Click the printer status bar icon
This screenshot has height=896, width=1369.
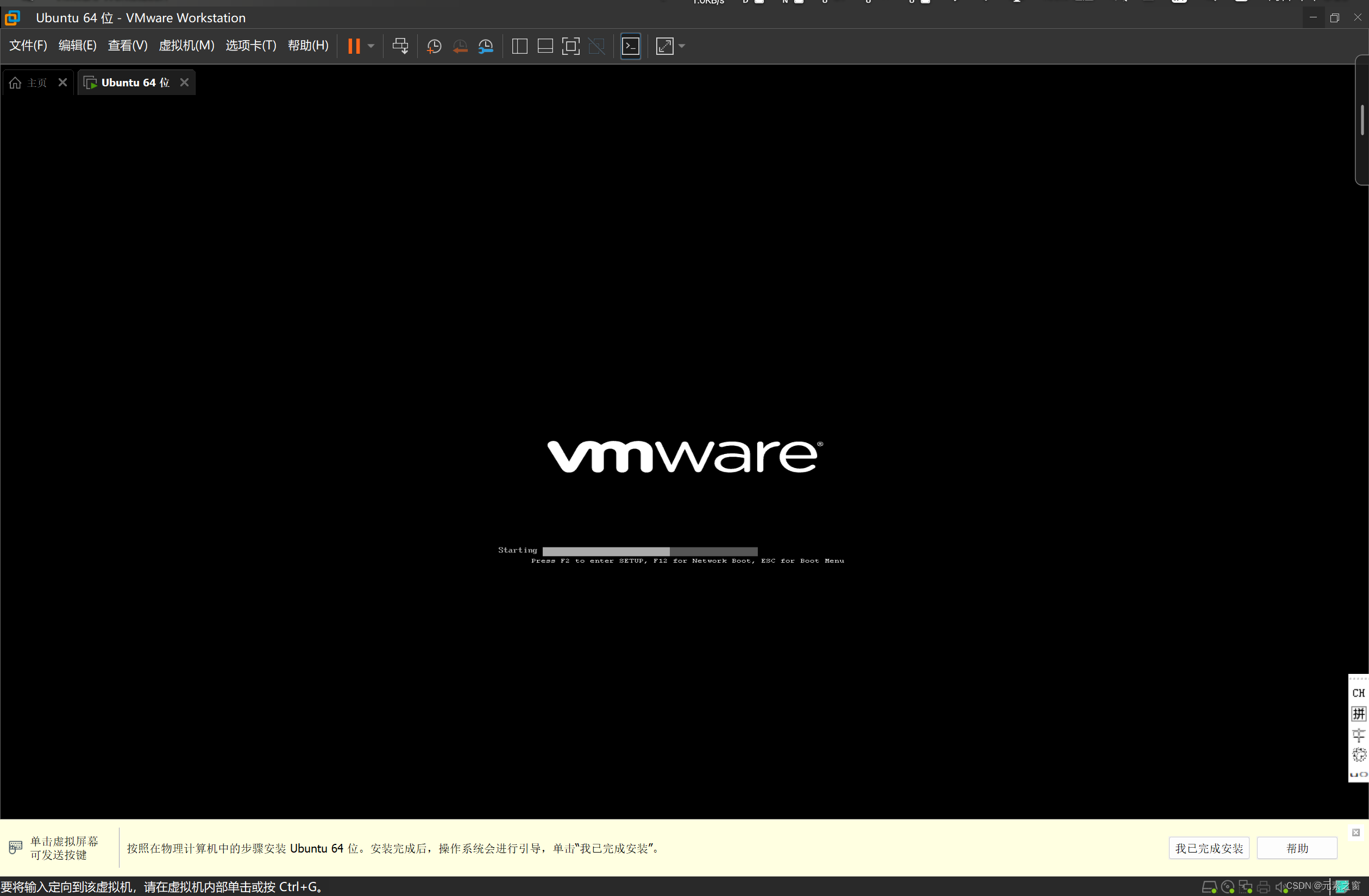pos(1263,887)
